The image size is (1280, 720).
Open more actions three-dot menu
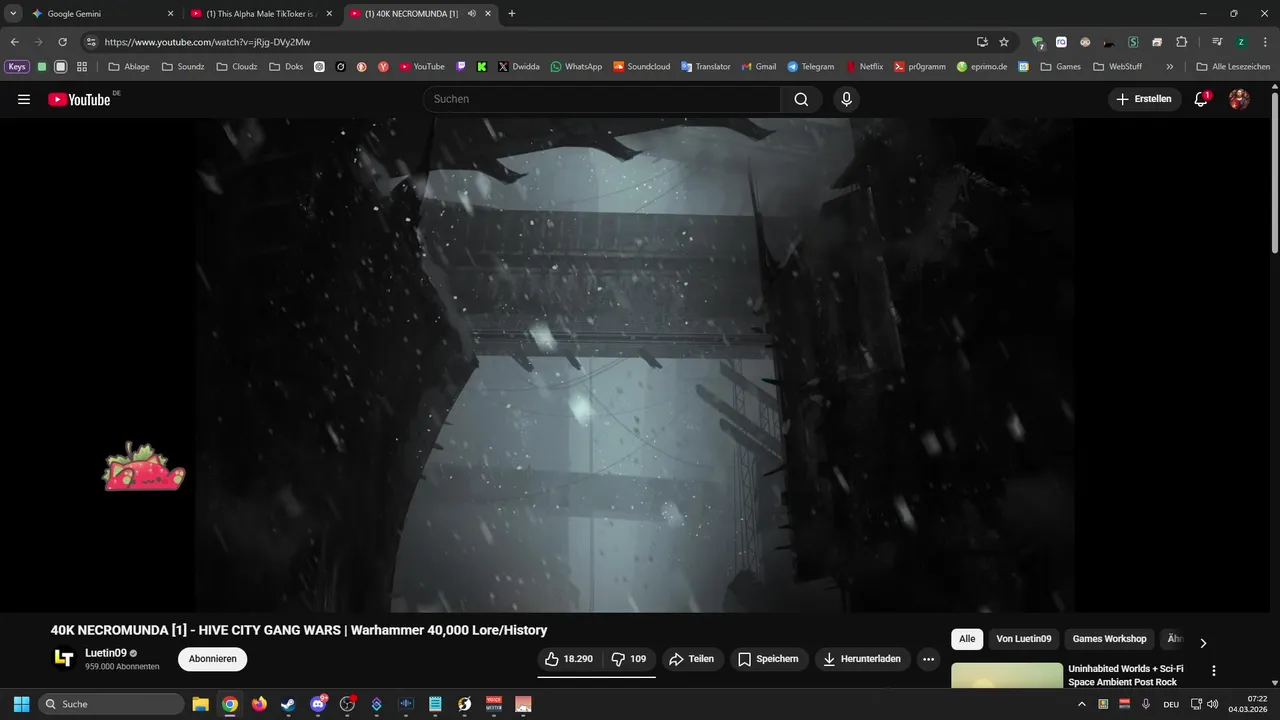[929, 659]
